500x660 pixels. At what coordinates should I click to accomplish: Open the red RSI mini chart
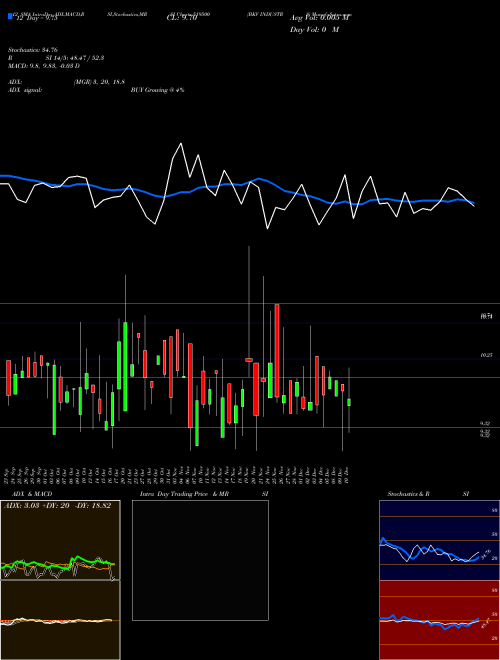[439, 620]
